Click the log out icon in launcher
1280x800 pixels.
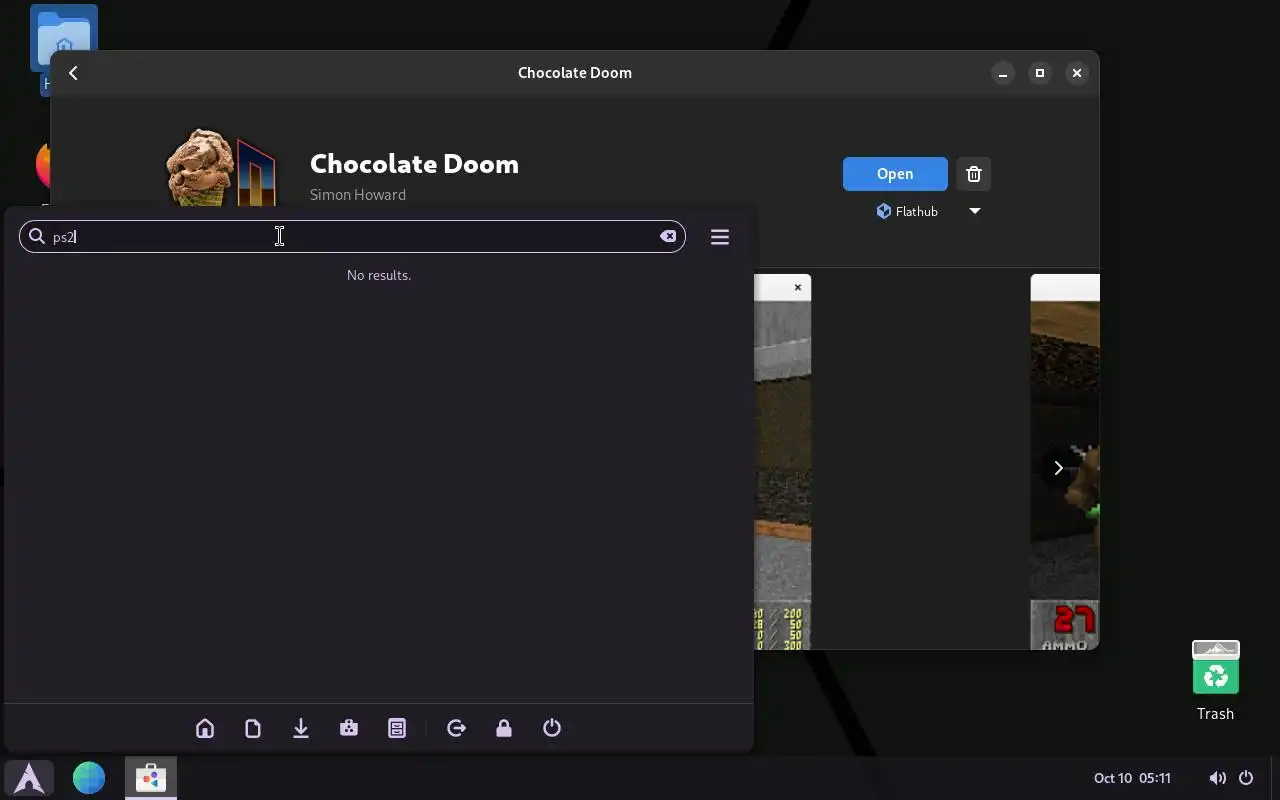coord(456,728)
